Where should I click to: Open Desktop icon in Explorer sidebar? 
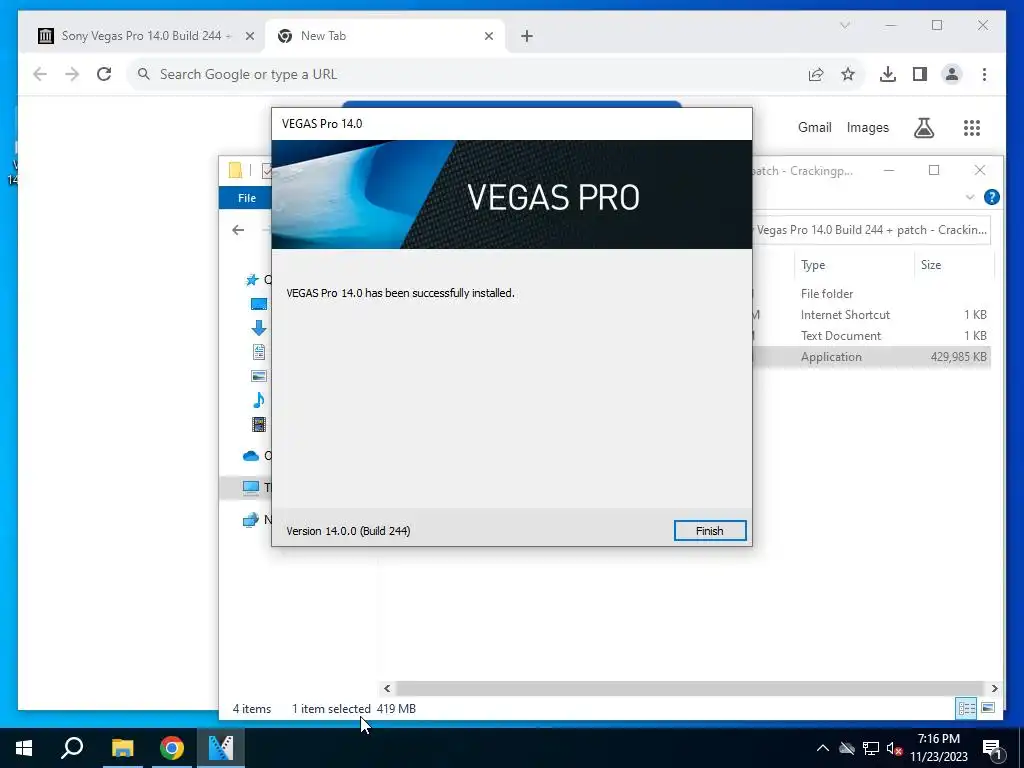pos(259,304)
